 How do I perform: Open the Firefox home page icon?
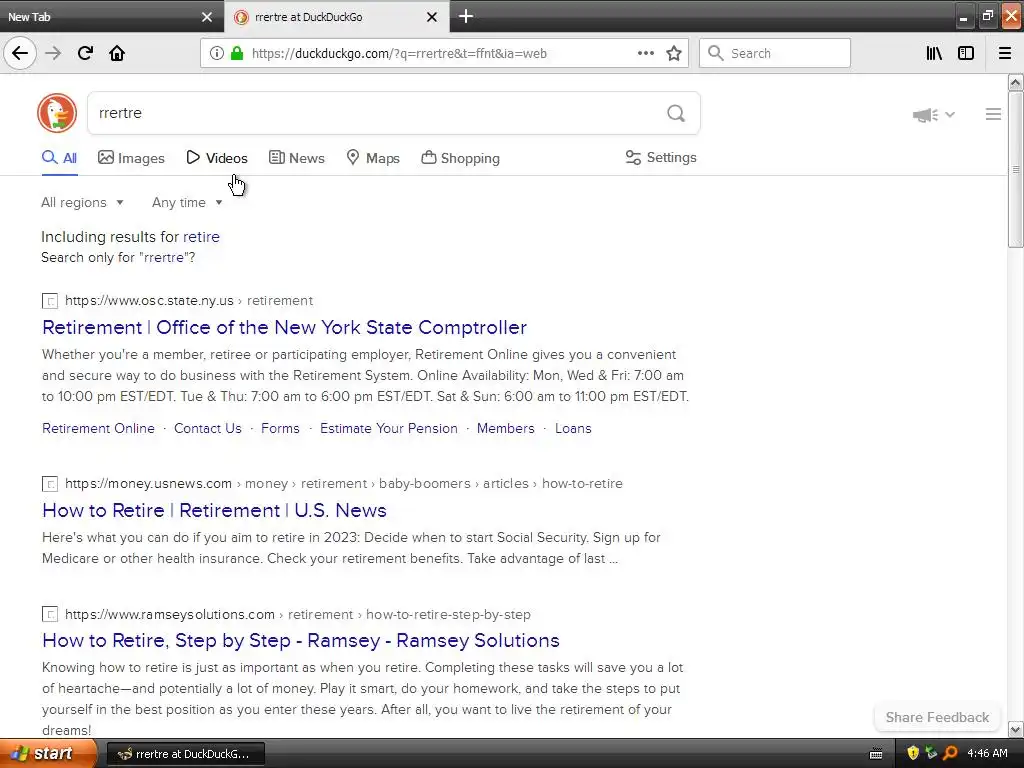[117, 53]
